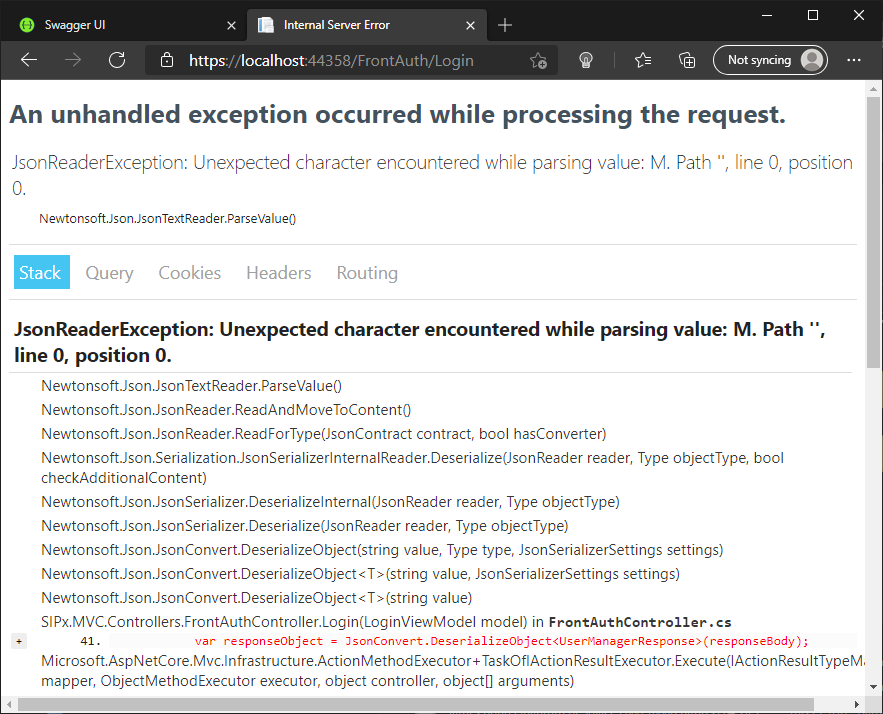The width and height of the screenshot is (883, 714).
Task: Close the Internal Server Error tab
Action: (471, 25)
